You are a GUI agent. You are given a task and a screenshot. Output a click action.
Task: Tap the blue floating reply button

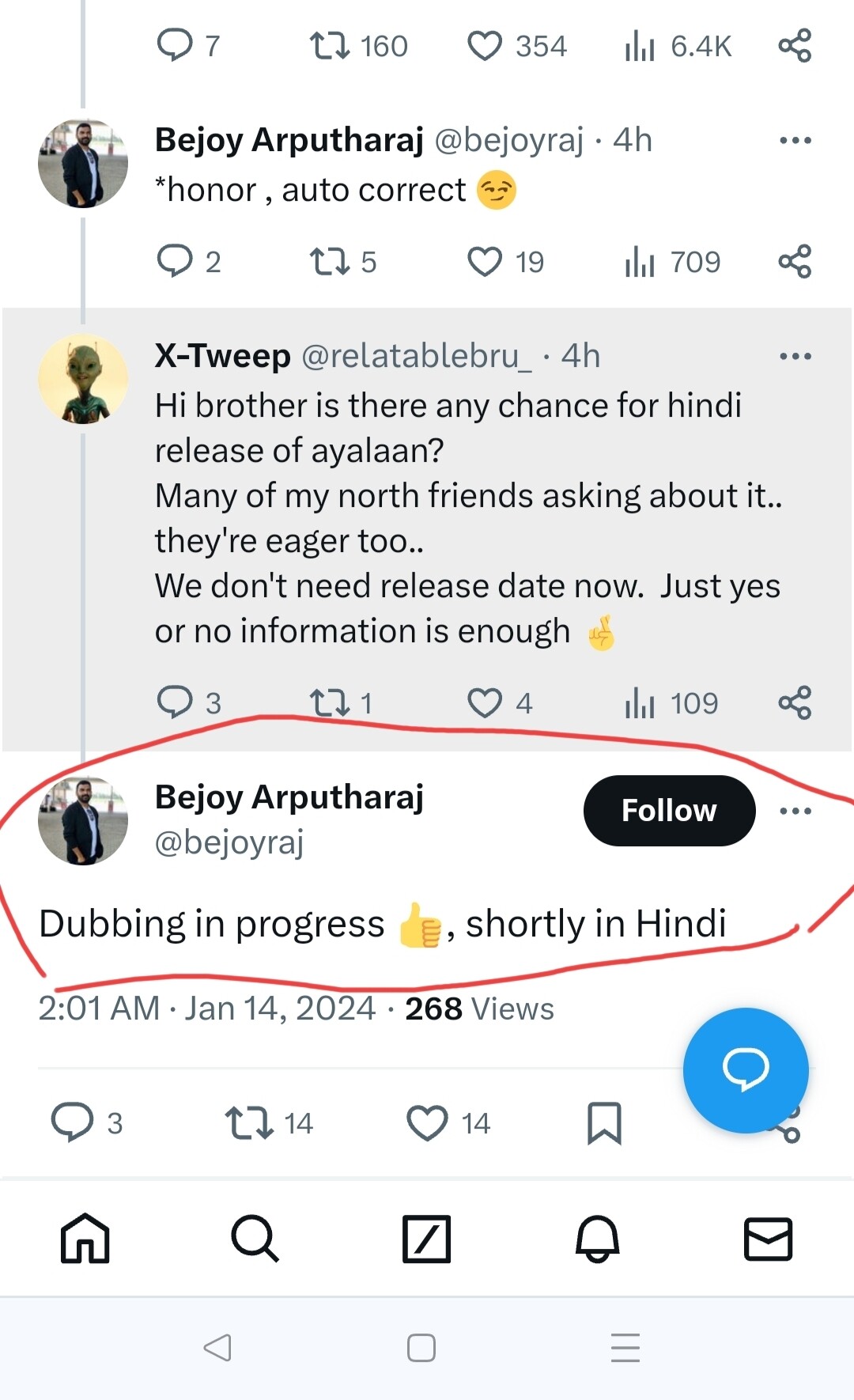click(x=746, y=1069)
